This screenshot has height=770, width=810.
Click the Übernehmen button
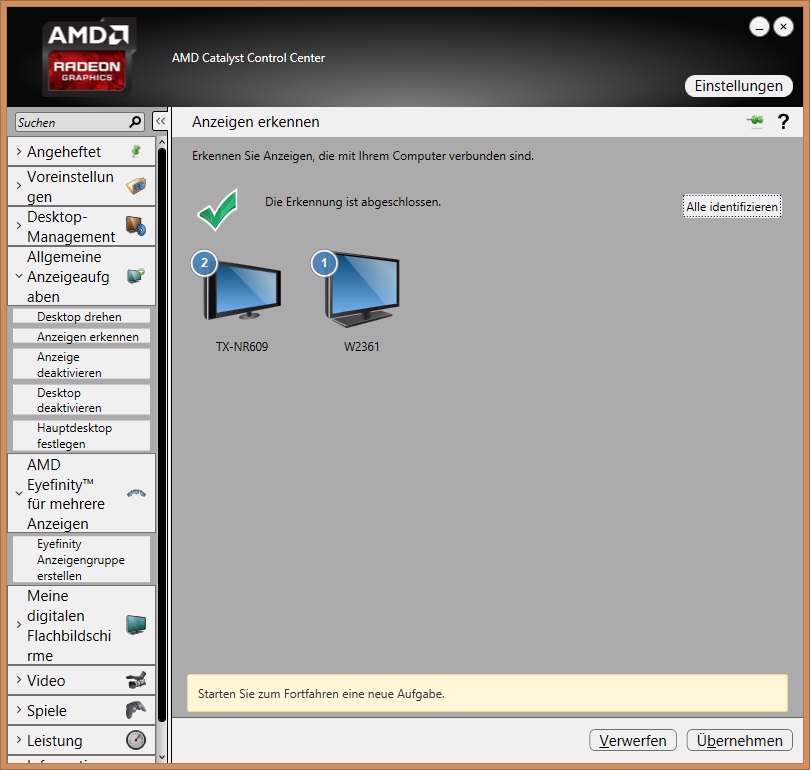tap(739, 740)
